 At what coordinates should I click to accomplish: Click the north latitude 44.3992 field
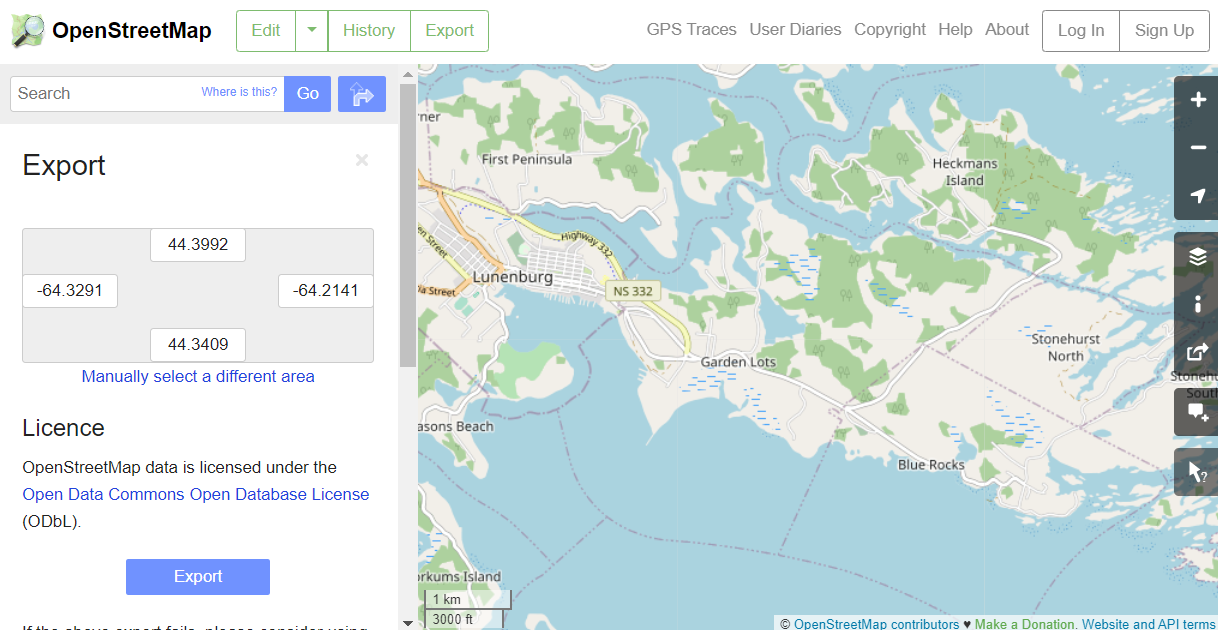[x=198, y=245]
